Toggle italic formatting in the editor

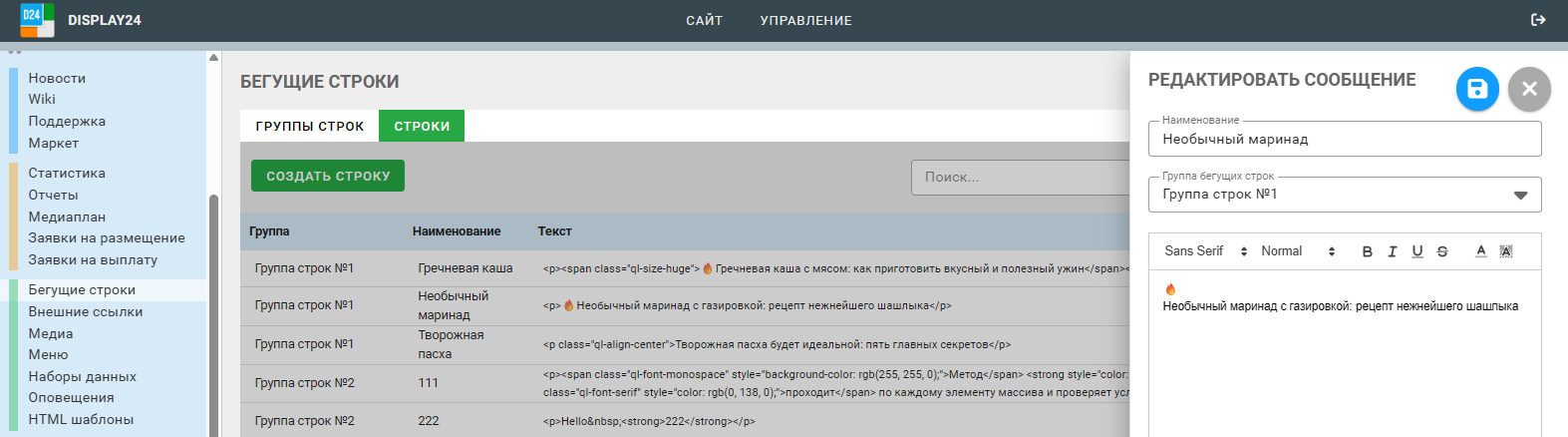point(1392,251)
